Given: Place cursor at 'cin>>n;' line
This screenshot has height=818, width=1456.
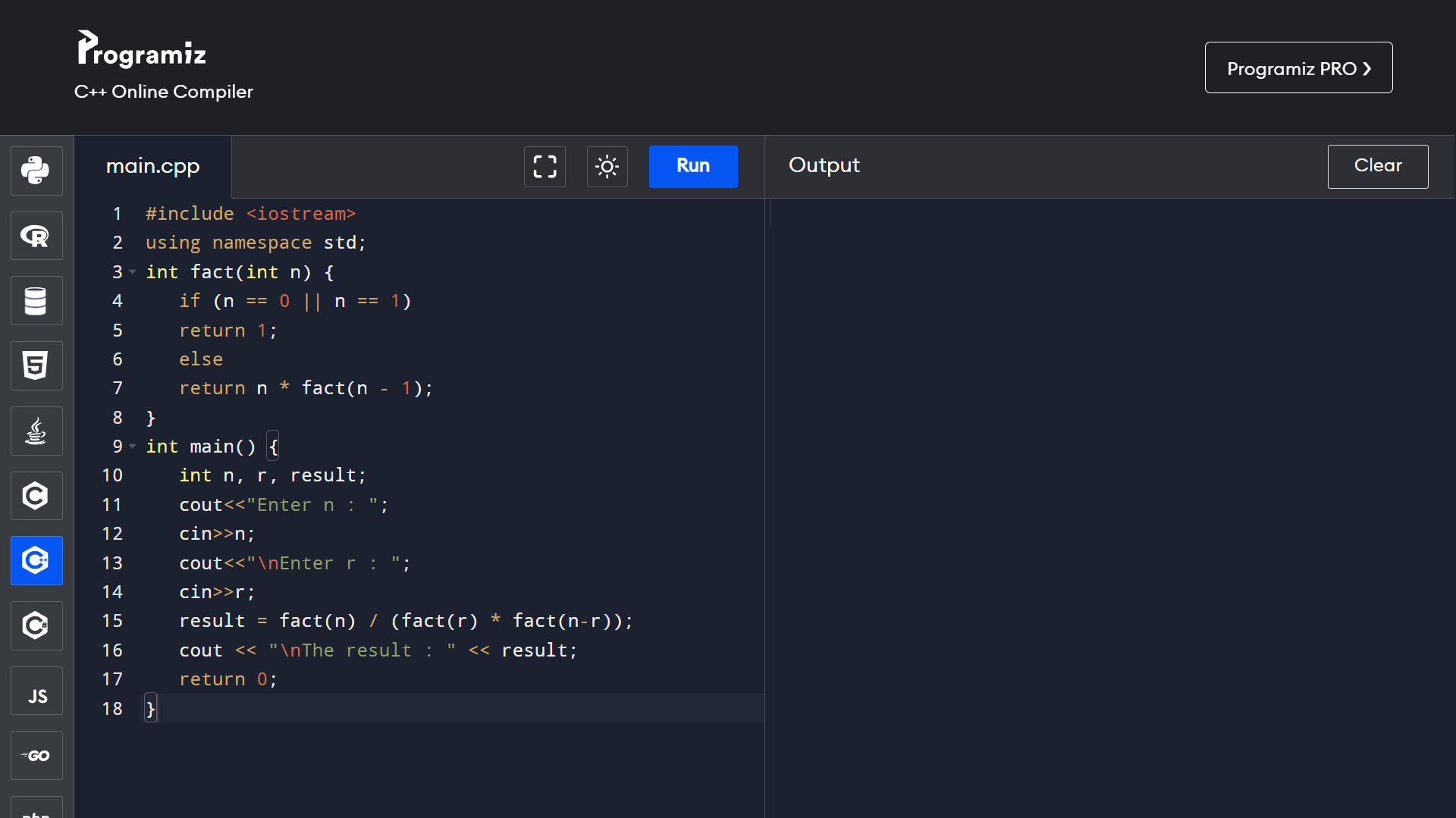Looking at the screenshot, I should (217, 534).
